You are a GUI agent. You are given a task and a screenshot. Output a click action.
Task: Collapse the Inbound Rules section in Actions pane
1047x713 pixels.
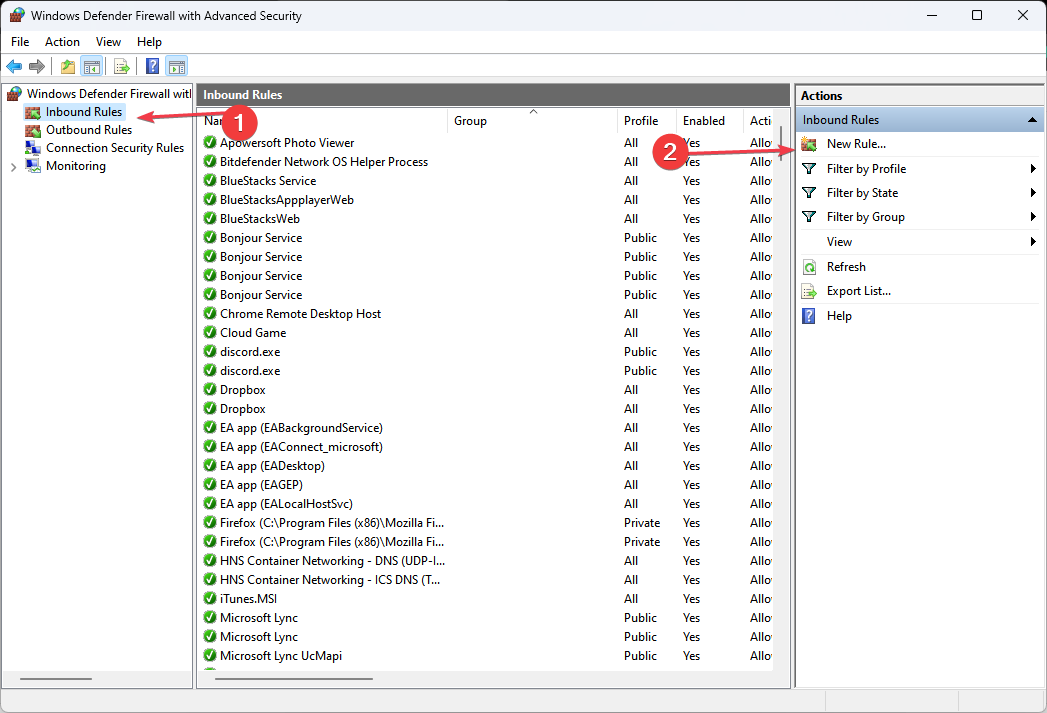[x=1032, y=120]
